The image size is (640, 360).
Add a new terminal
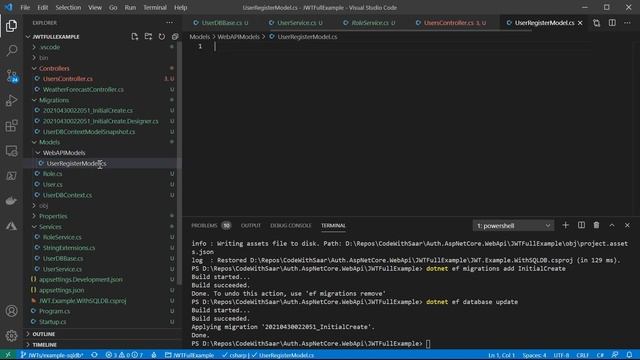565,225
